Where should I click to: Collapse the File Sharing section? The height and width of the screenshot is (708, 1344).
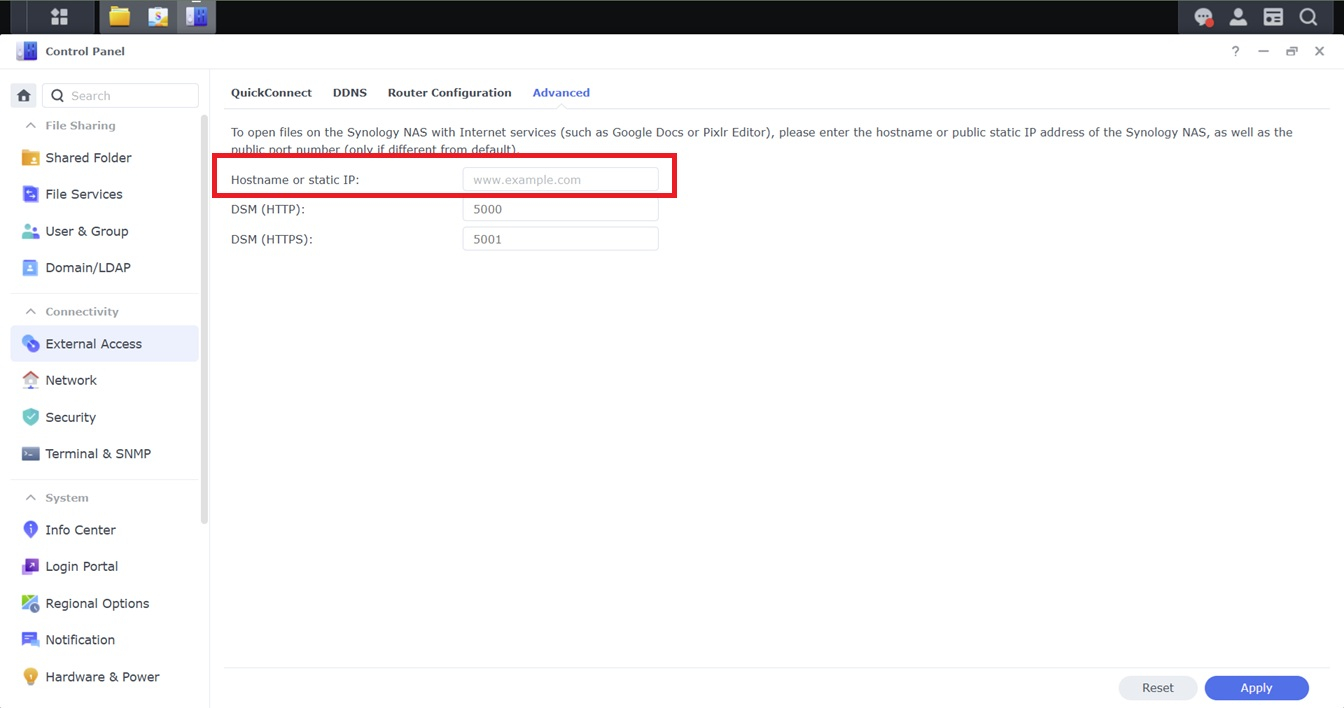(31, 126)
